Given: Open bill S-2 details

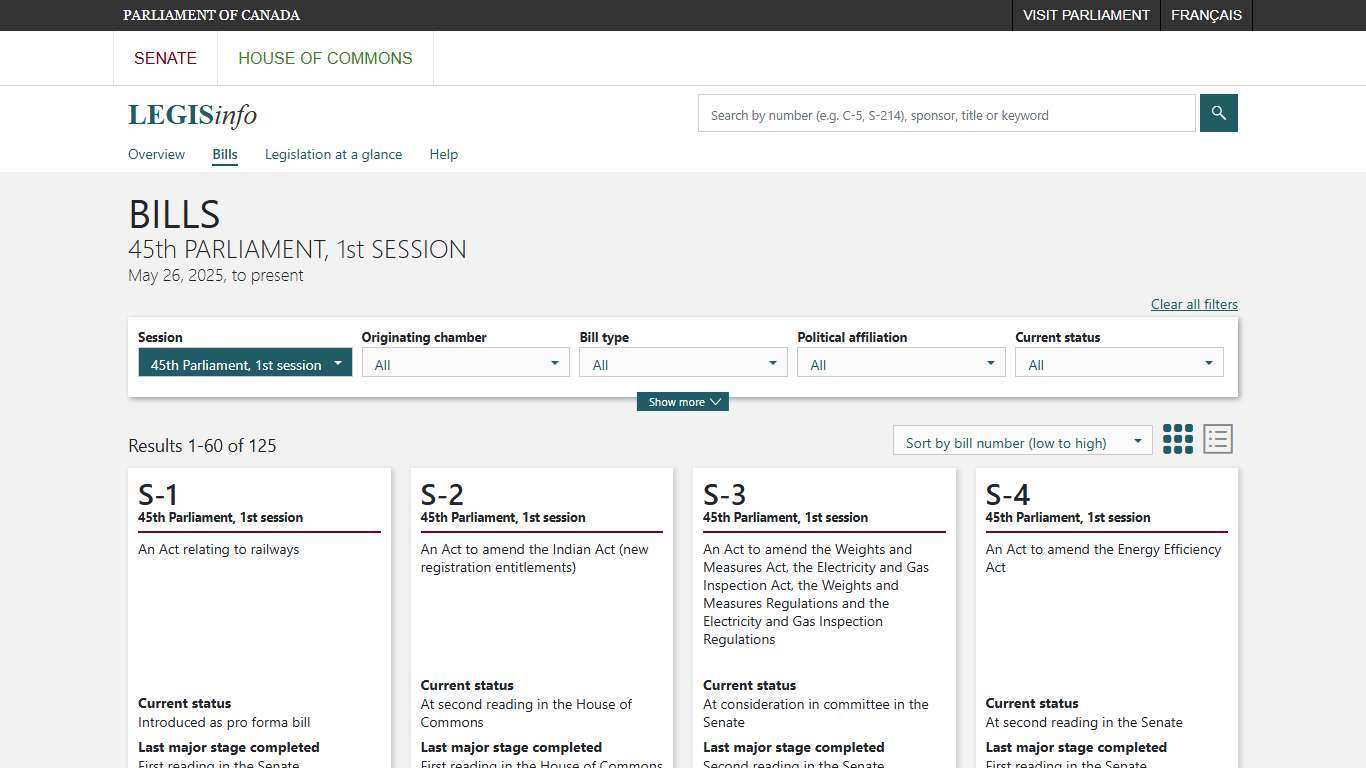Looking at the screenshot, I should 441,494.
